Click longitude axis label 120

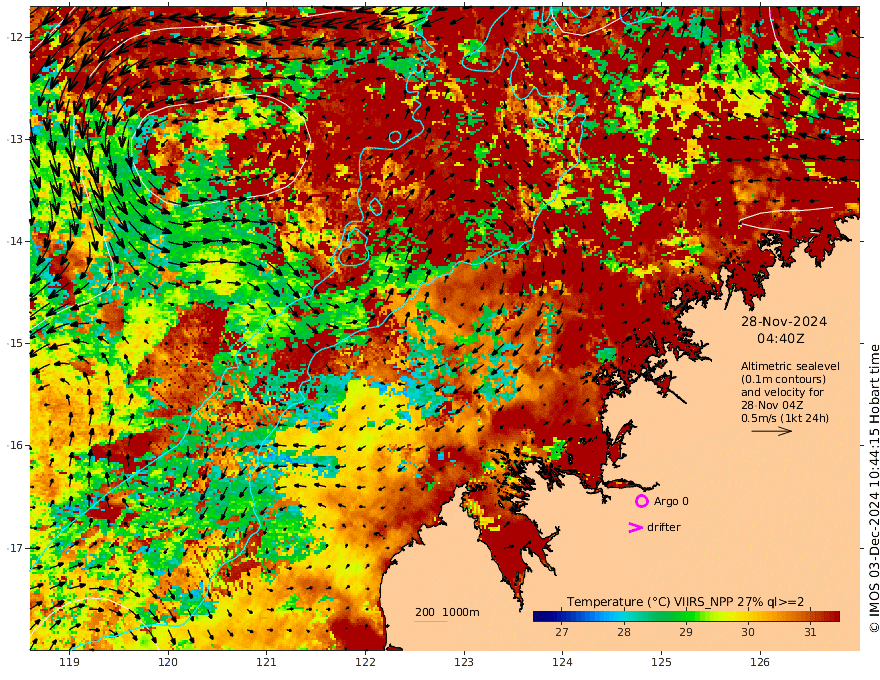[168, 662]
